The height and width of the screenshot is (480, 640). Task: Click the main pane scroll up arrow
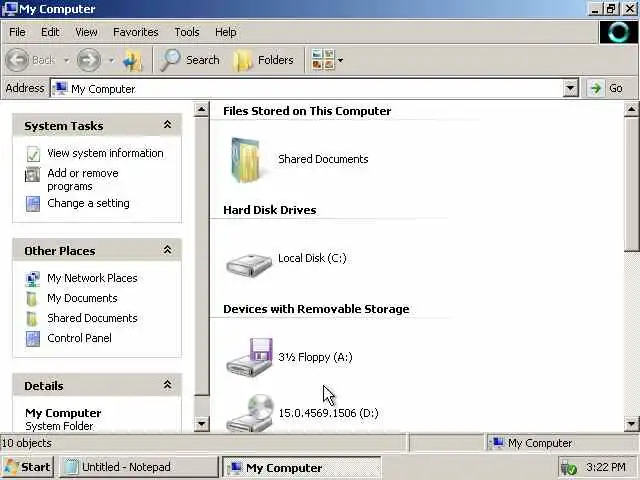tap(631, 109)
